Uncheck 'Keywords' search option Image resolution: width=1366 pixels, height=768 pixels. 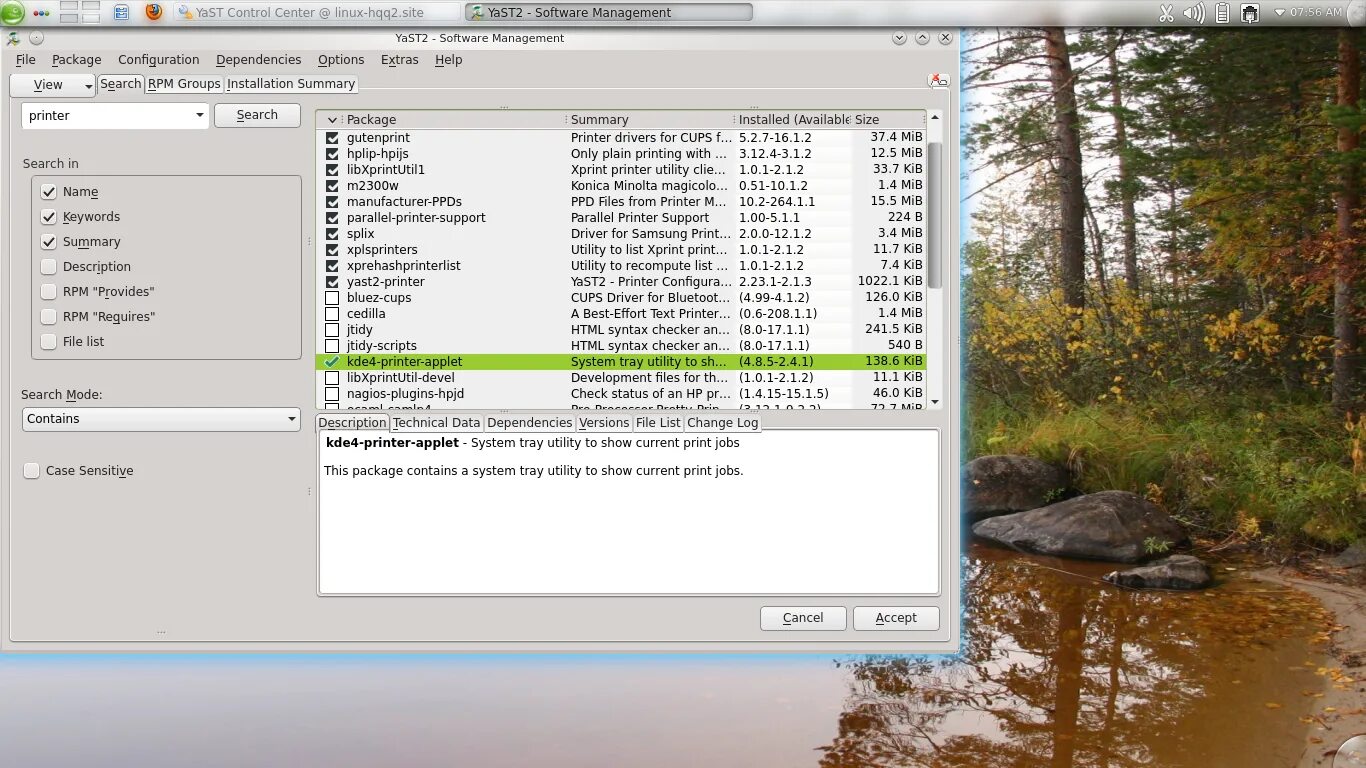click(48, 217)
